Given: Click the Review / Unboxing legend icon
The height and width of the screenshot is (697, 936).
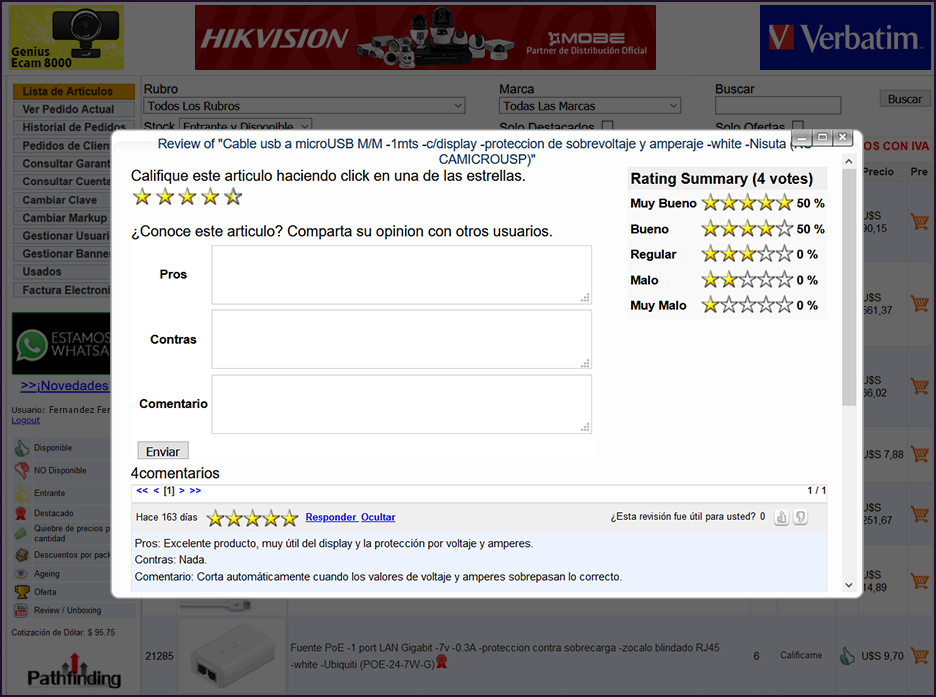Looking at the screenshot, I should (x=21, y=609).
